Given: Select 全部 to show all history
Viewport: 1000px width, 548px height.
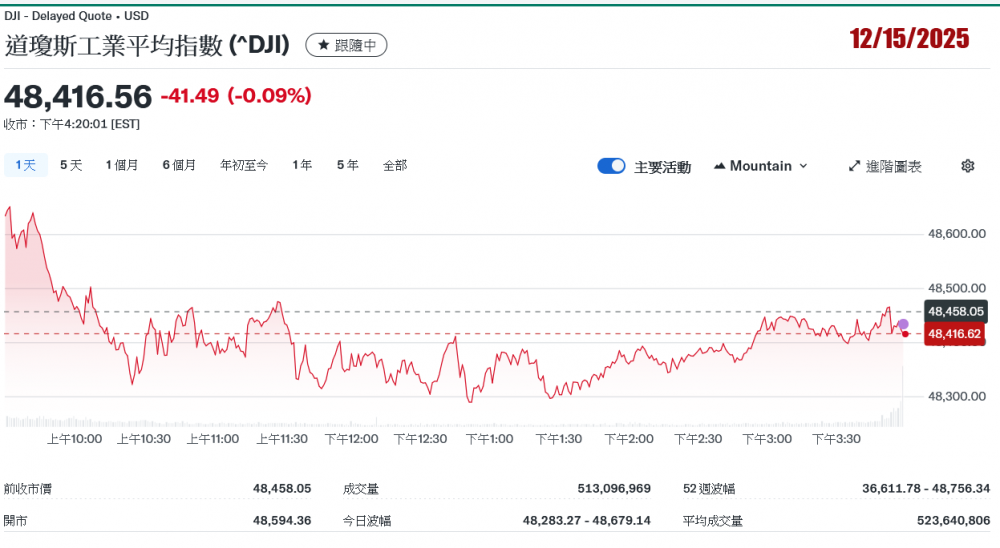Looking at the screenshot, I should coord(395,165).
